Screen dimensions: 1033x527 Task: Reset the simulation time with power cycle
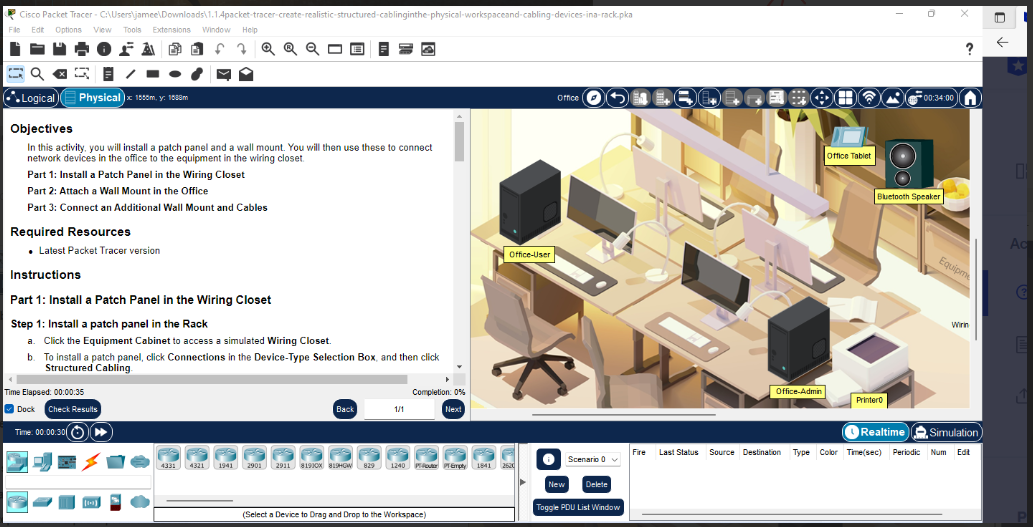78,432
